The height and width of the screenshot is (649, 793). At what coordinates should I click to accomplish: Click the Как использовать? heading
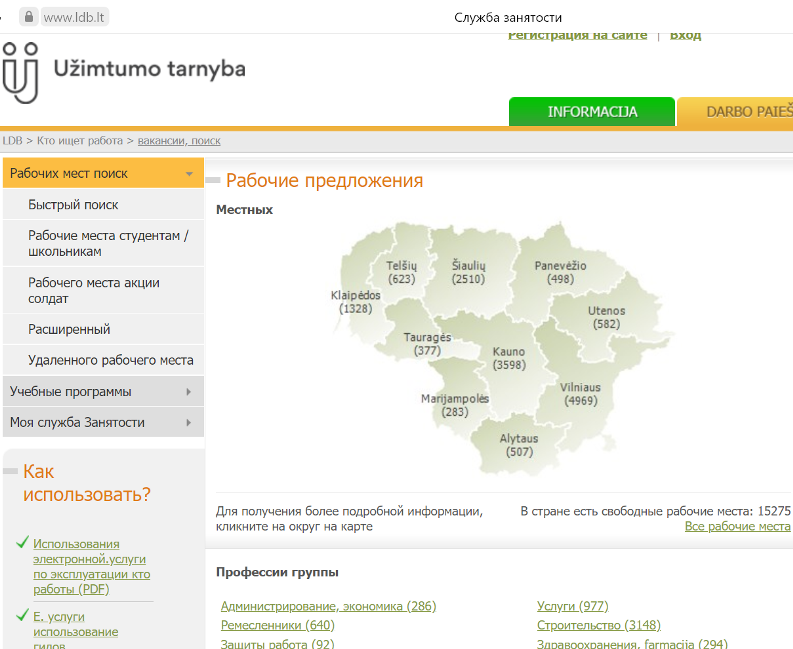click(x=87, y=483)
